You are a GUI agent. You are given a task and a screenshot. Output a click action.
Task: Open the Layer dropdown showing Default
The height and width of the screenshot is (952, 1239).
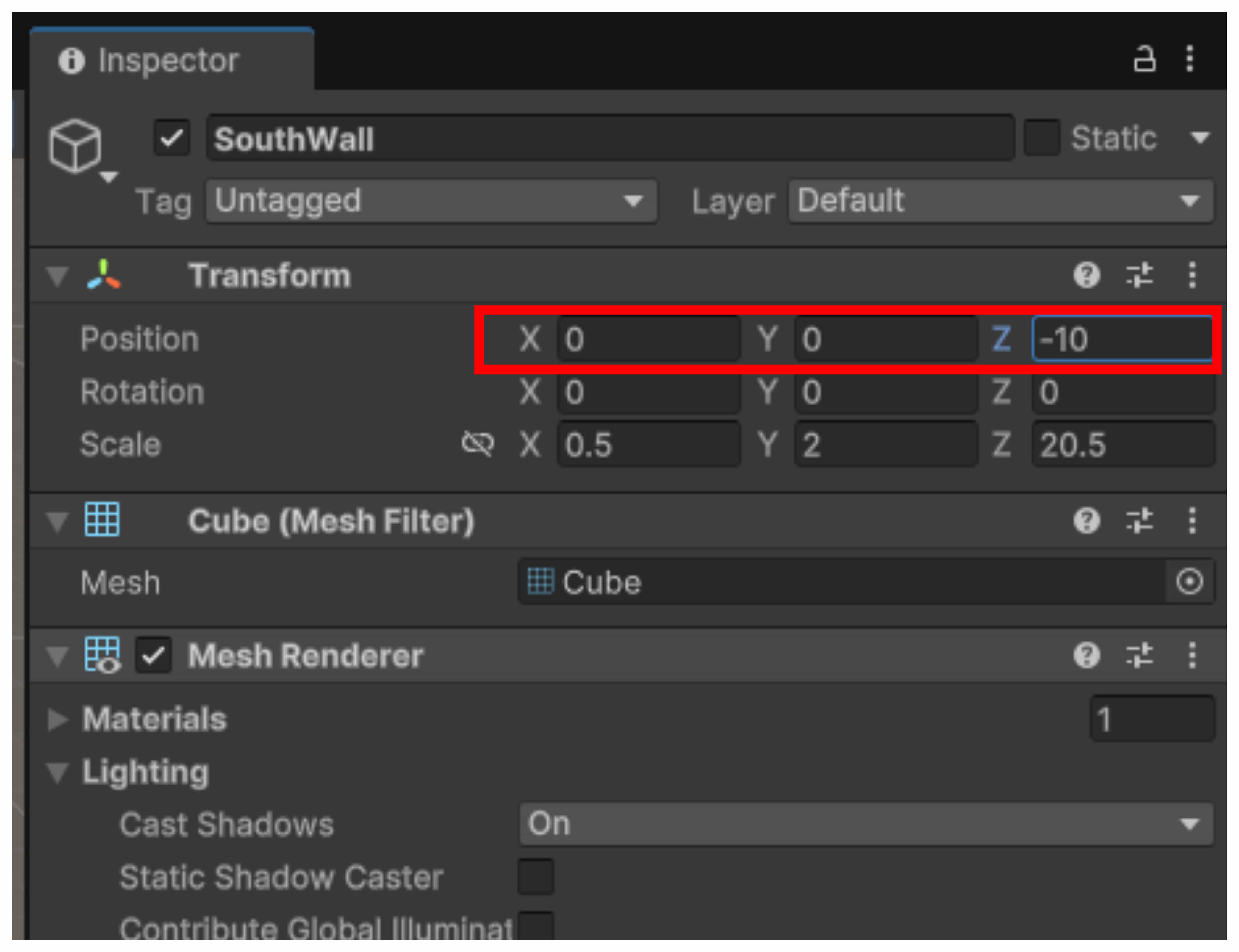tap(1000, 201)
